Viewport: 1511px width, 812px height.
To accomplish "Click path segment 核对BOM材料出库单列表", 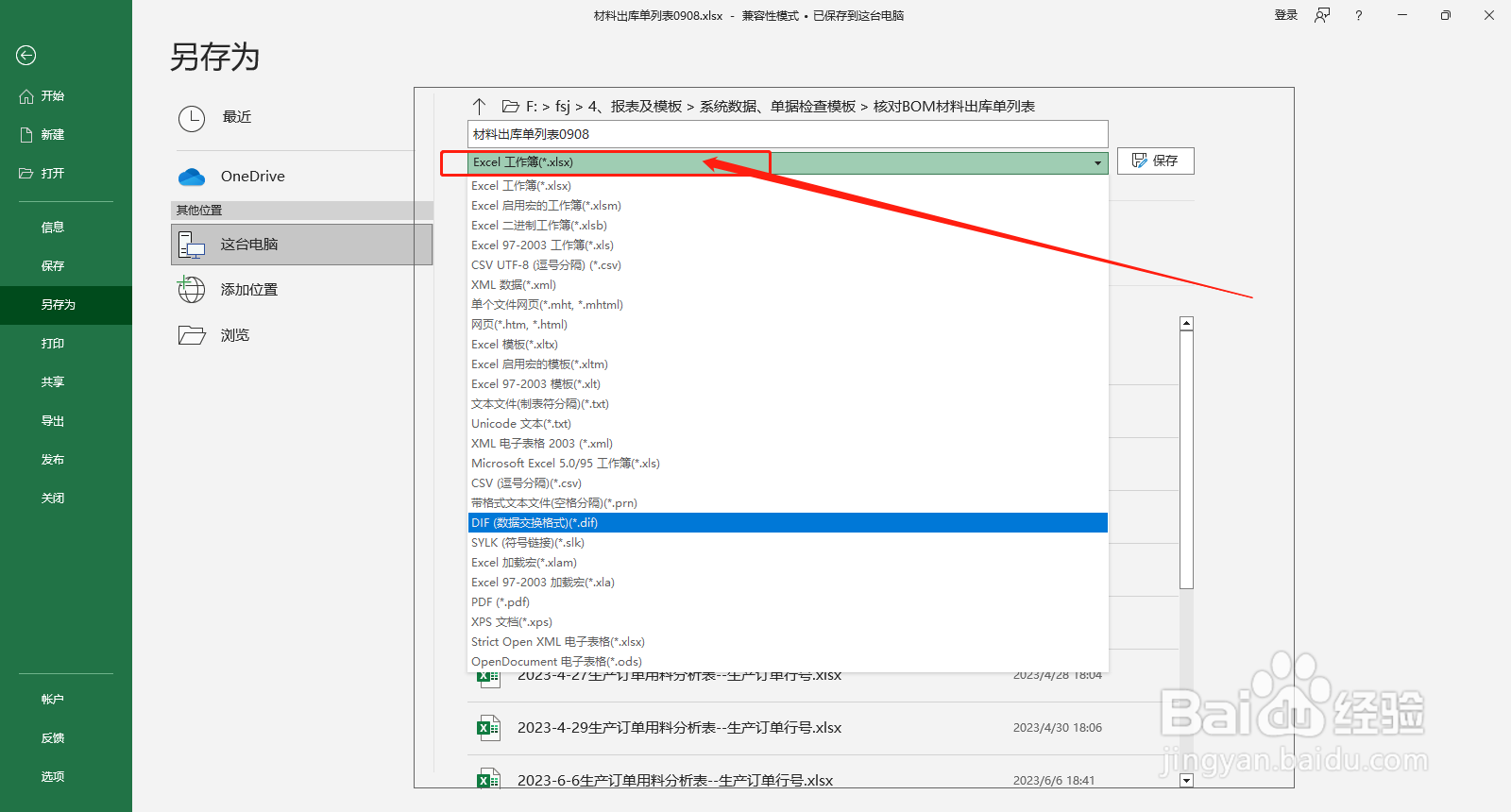I will pos(954,107).
